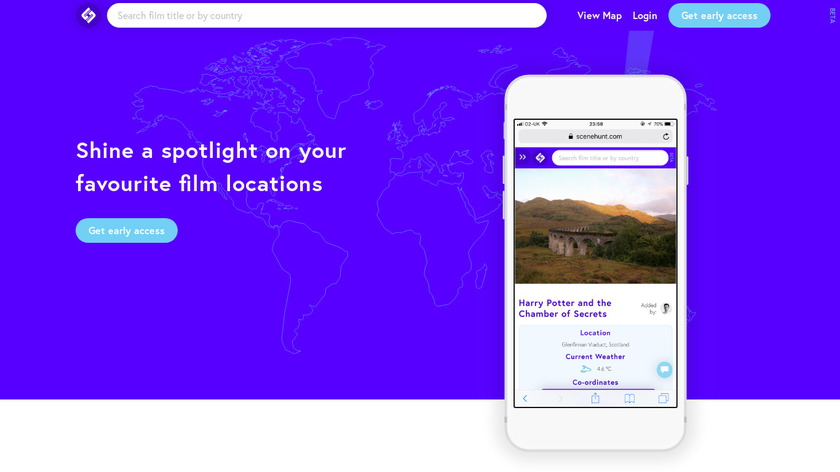Open Harry Potter and the Chamber of Secrets title

[565, 308]
